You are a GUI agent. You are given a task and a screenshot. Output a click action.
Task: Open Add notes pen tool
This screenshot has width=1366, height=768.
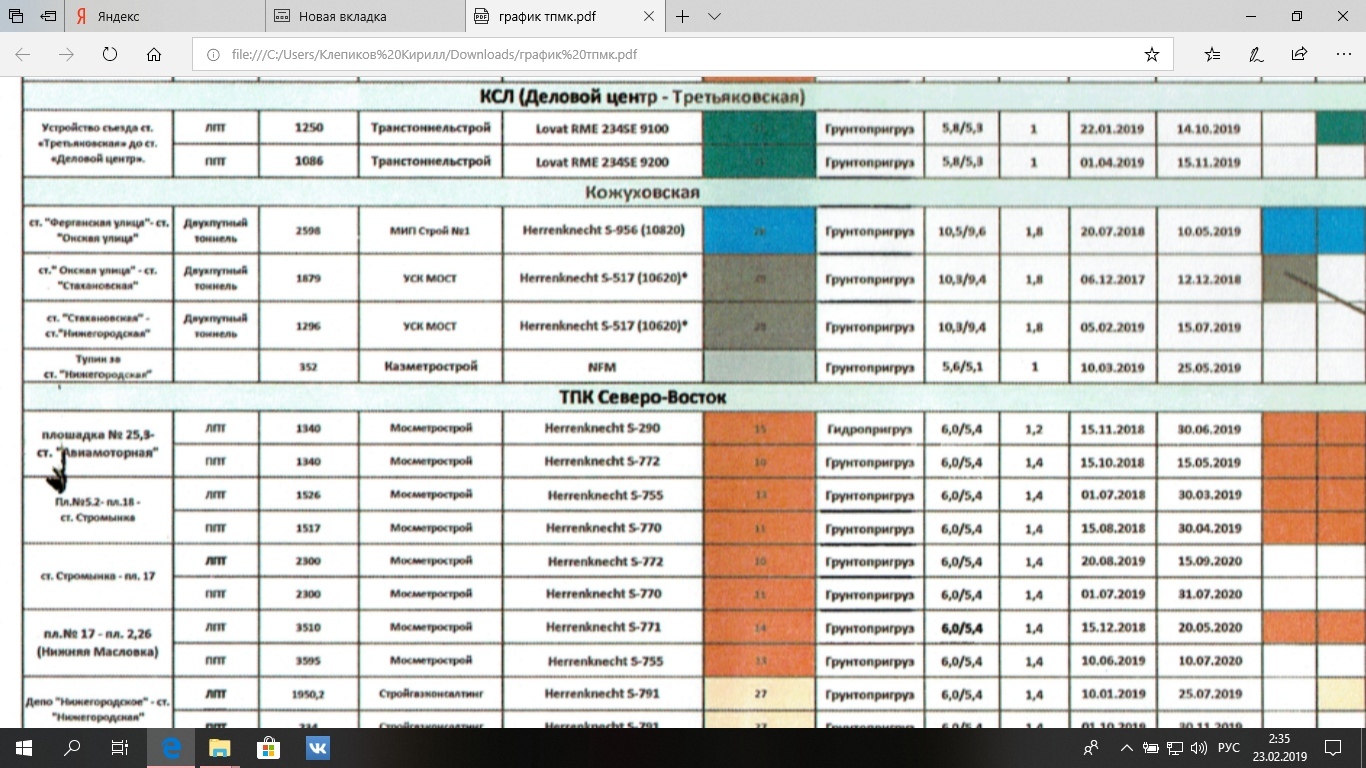coord(1256,55)
